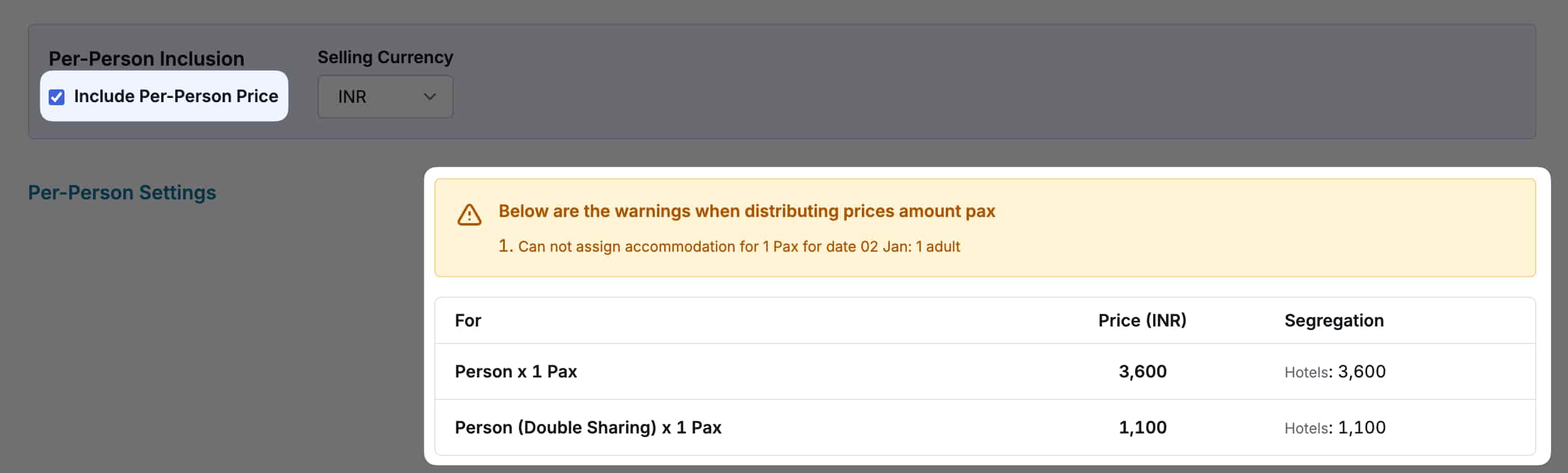The width and height of the screenshot is (1568, 473).
Task: Select the warning alert icon beside the heading
Action: (470, 213)
